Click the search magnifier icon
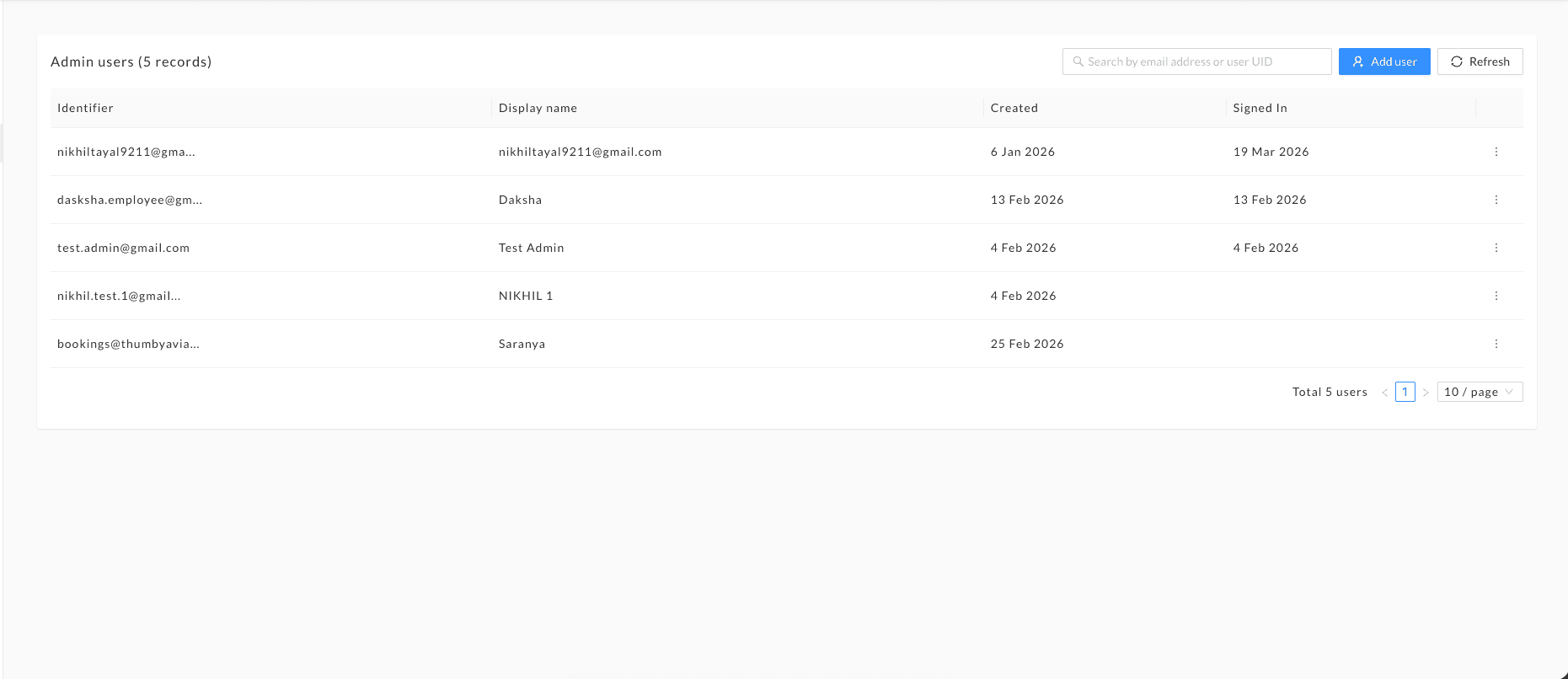This screenshot has height=679, width=1568. point(1078,61)
